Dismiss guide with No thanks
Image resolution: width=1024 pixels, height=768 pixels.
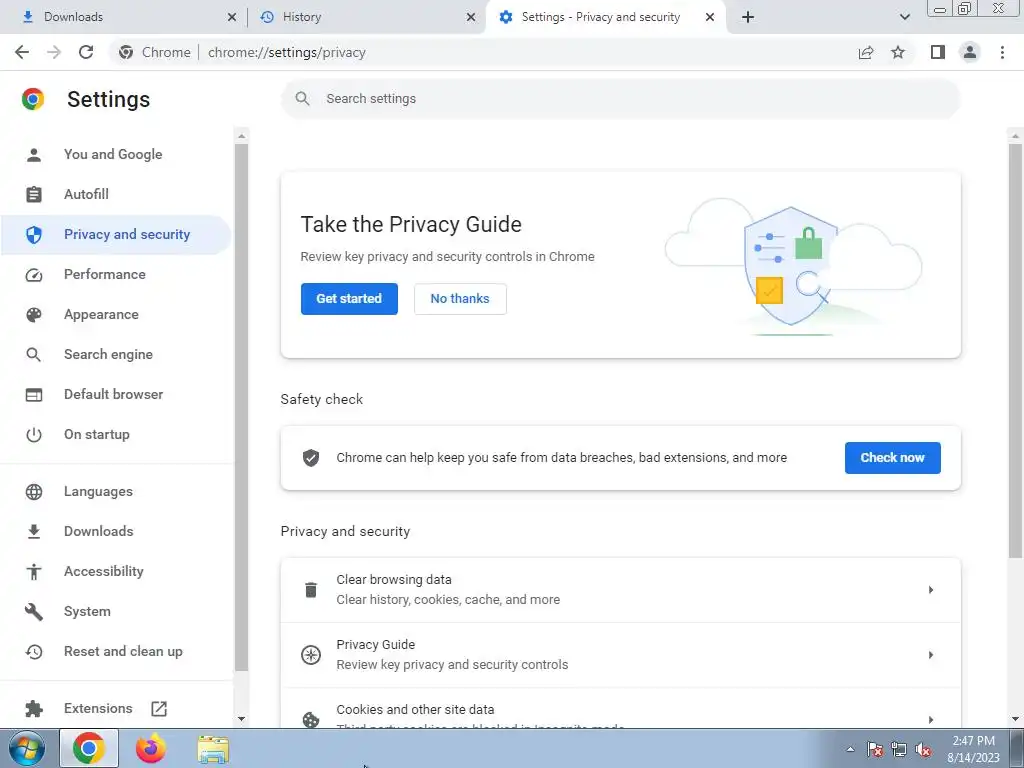tap(460, 299)
